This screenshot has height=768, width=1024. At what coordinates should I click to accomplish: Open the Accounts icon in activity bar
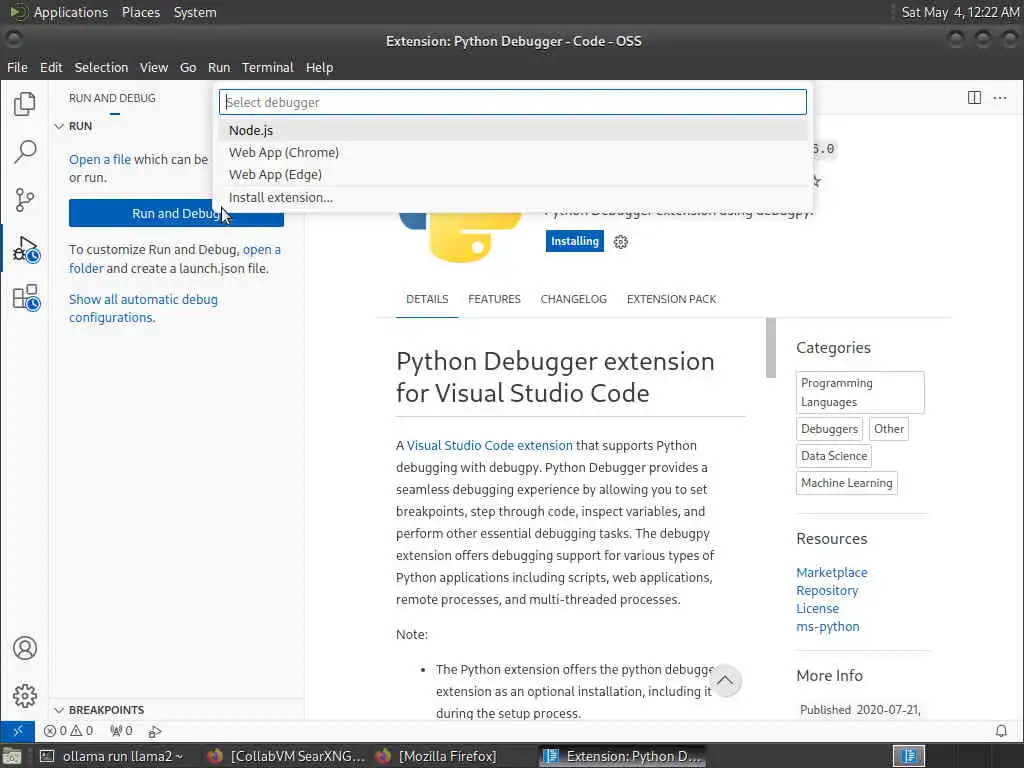tap(25, 648)
